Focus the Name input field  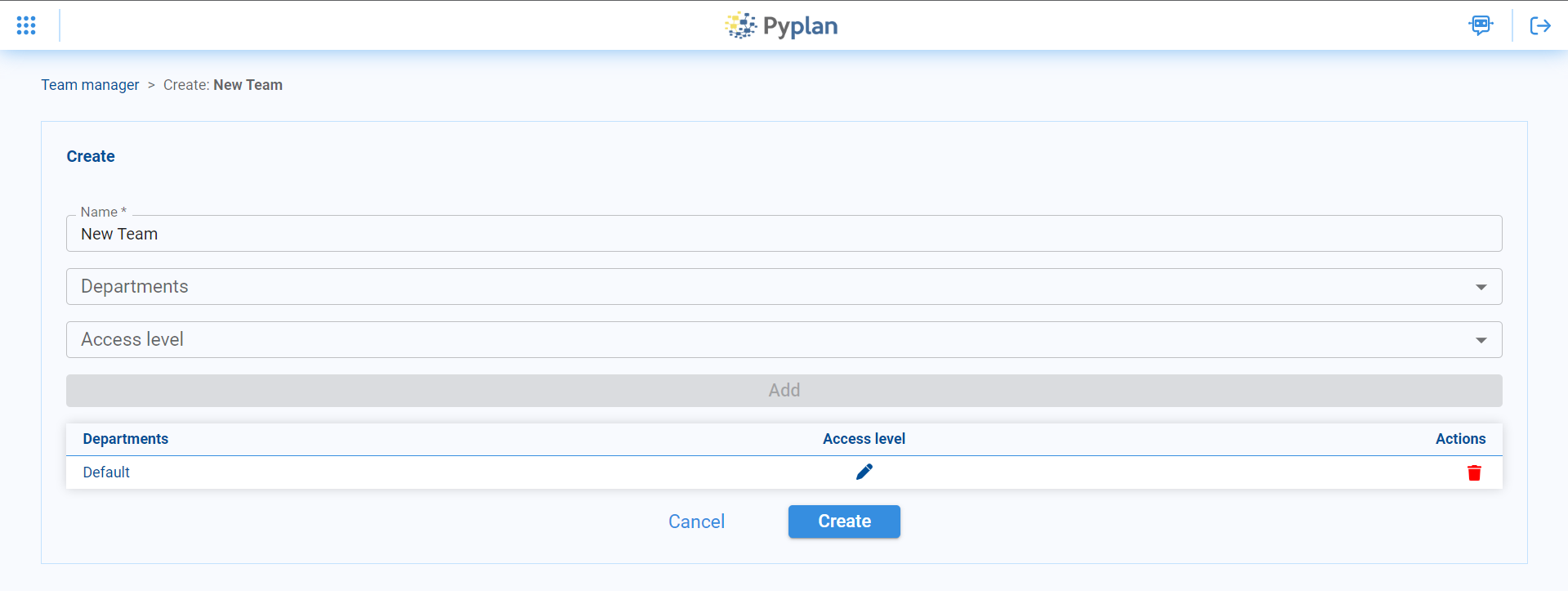[x=783, y=234]
